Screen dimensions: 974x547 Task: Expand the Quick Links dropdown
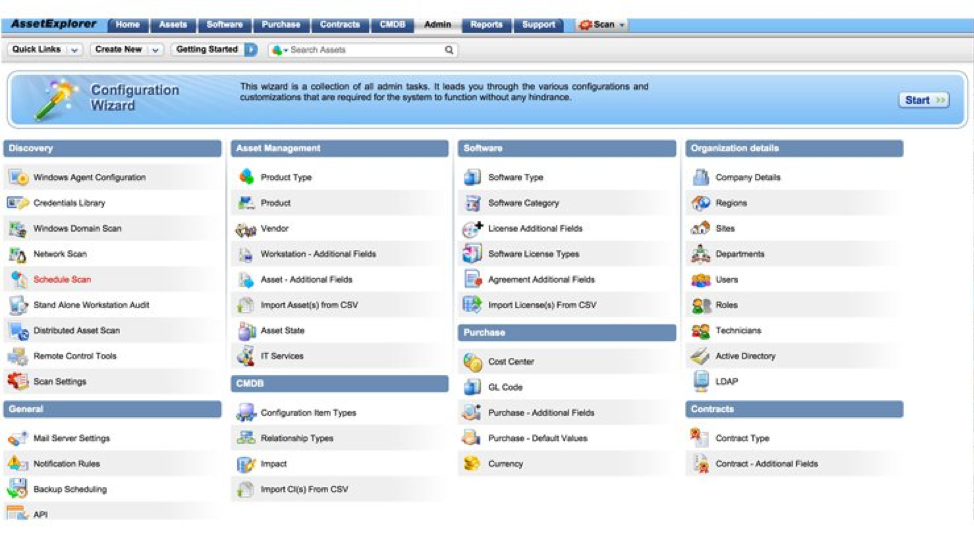(x=75, y=50)
